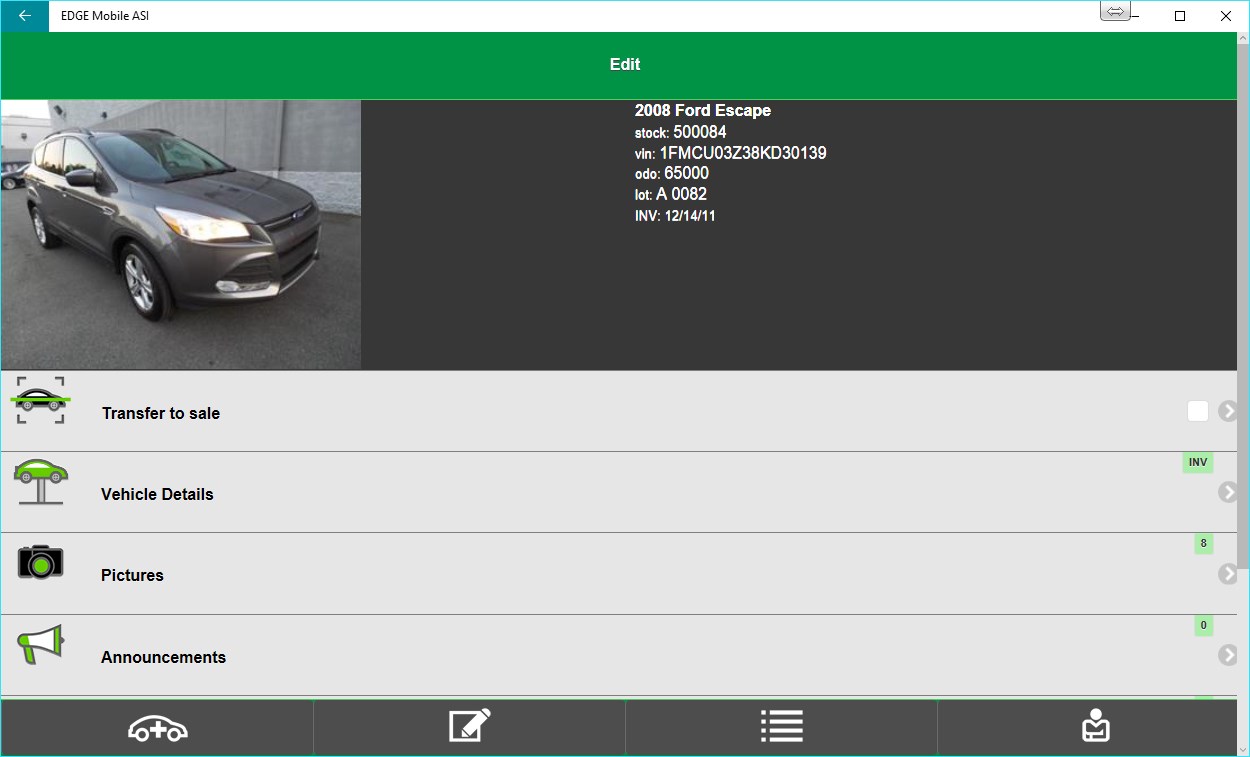Open the user profile icon in bottom bar
The image size is (1250, 757).
1095,726
